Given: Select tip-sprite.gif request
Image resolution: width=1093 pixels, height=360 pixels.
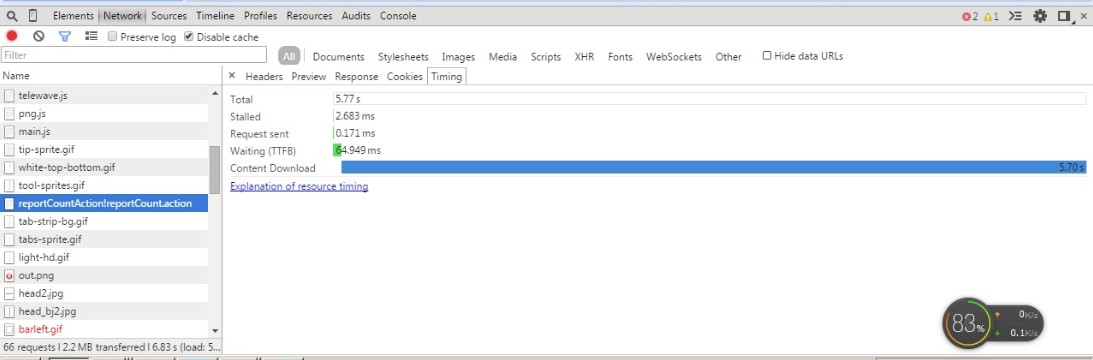Looking at the screenshot, I should click(x=105, y=149).
